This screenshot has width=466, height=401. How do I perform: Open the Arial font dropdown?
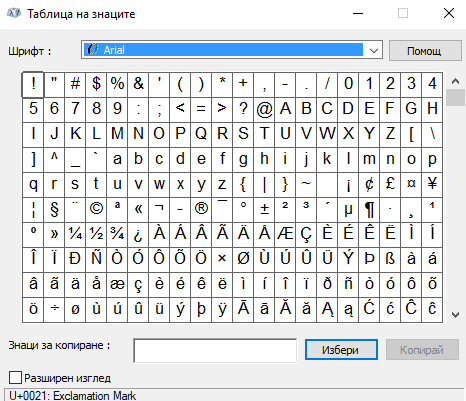tap(232, 50)
